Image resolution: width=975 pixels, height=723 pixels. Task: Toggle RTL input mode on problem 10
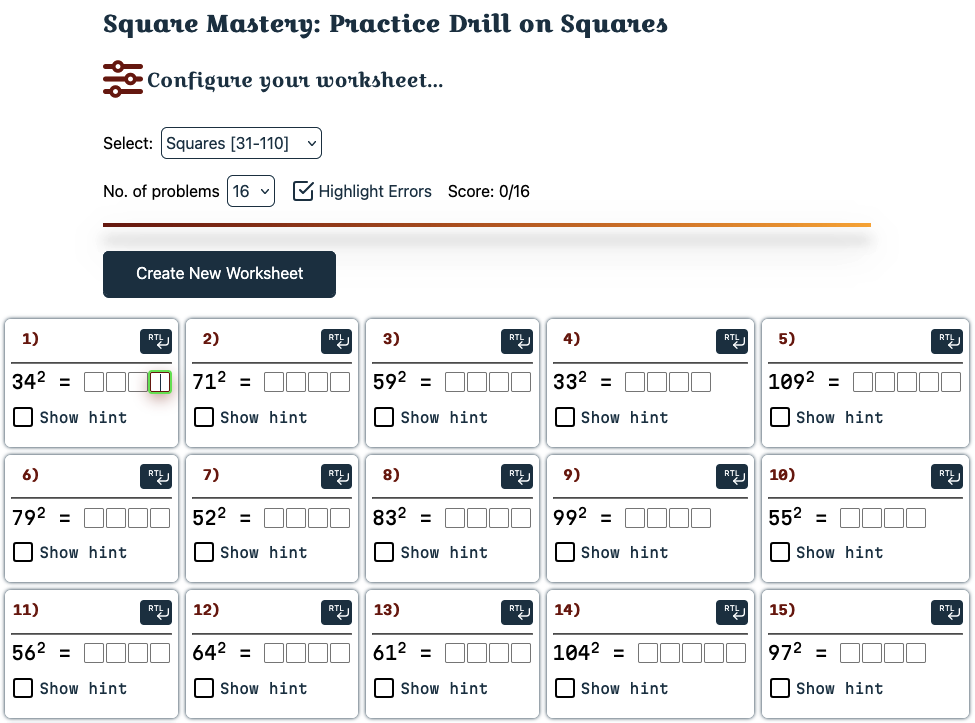pyautogui.click(x=947, y=476)
